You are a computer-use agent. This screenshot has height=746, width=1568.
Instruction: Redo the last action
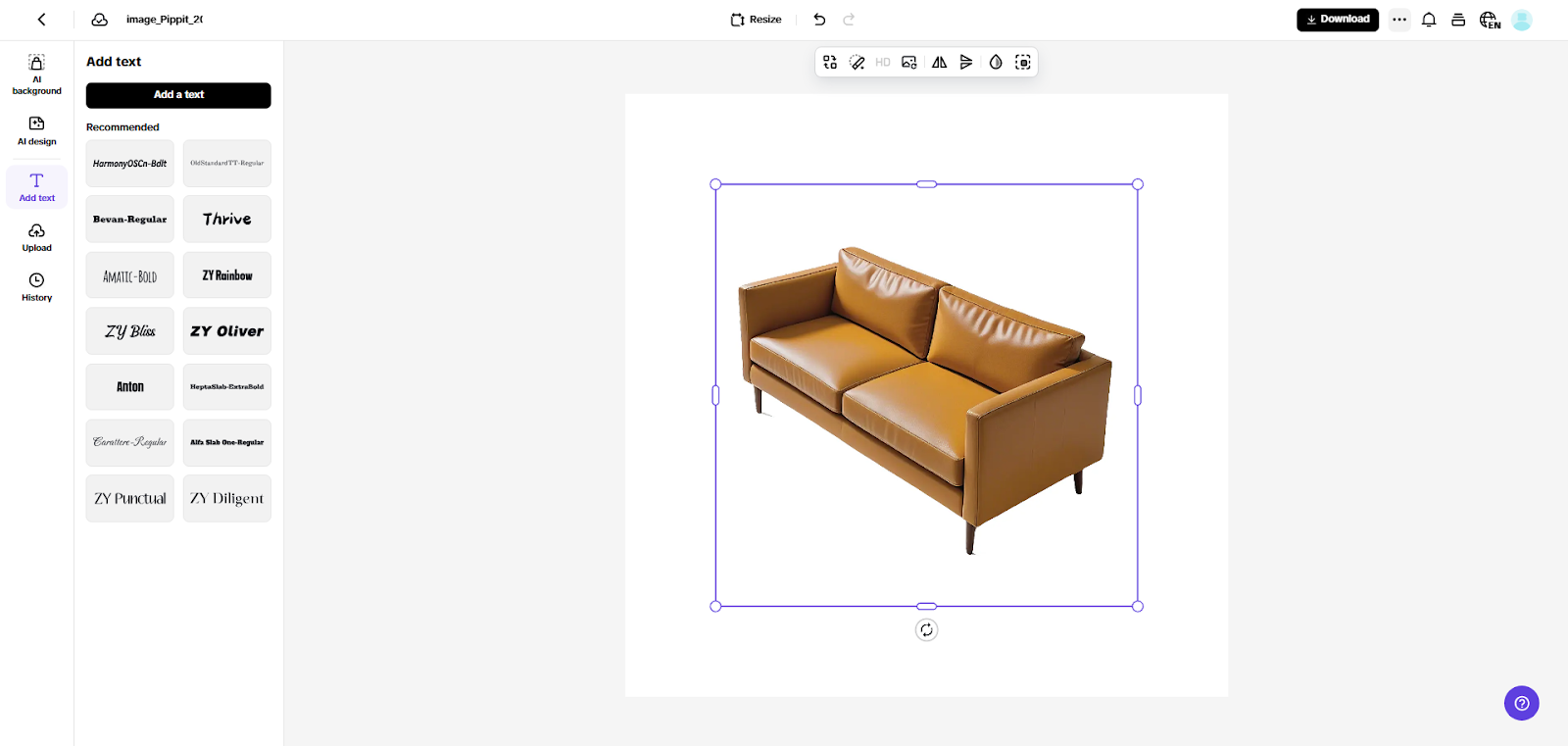(849, 20)
